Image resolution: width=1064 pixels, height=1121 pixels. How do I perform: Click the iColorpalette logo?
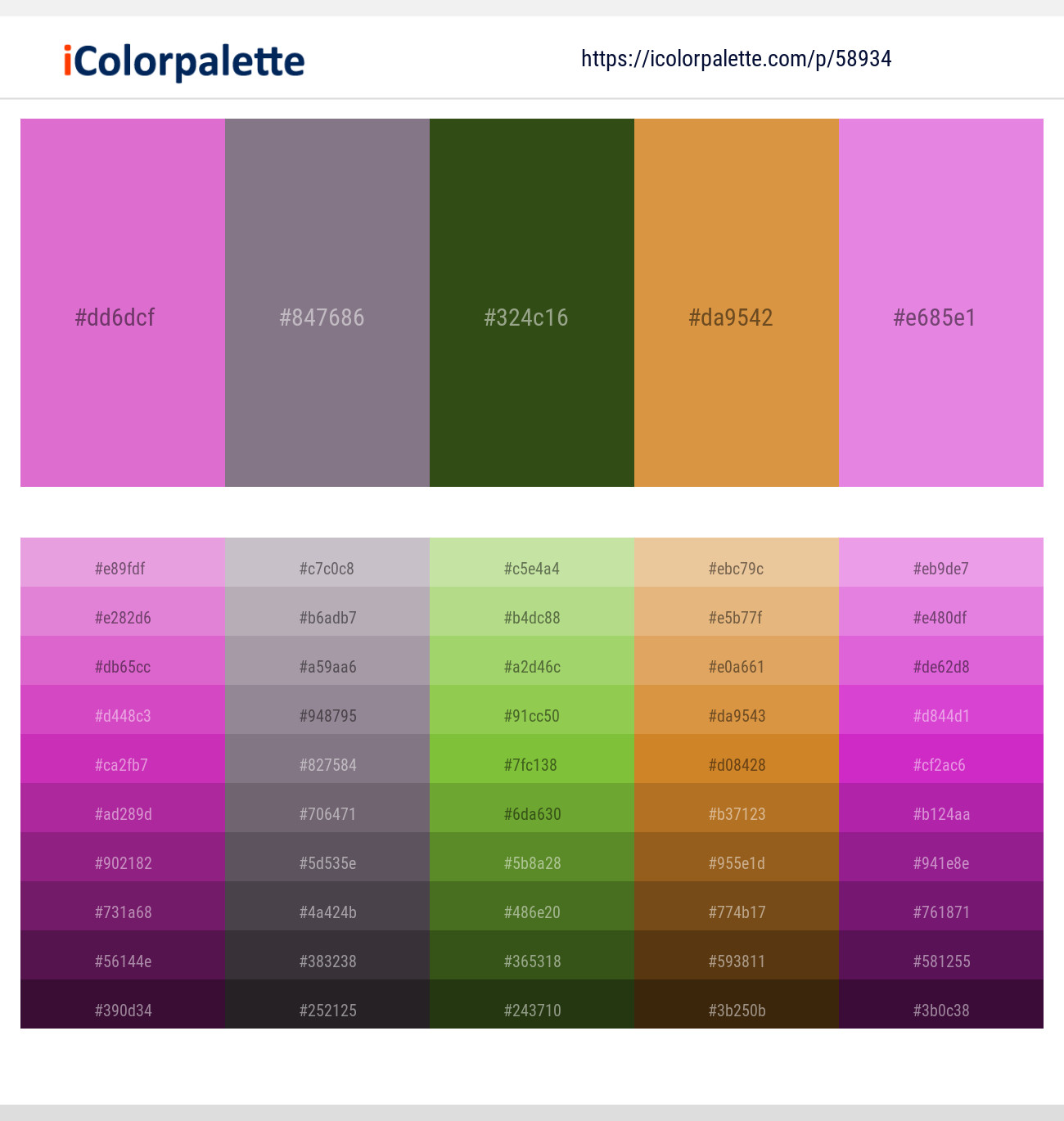(x=184, y=61)
